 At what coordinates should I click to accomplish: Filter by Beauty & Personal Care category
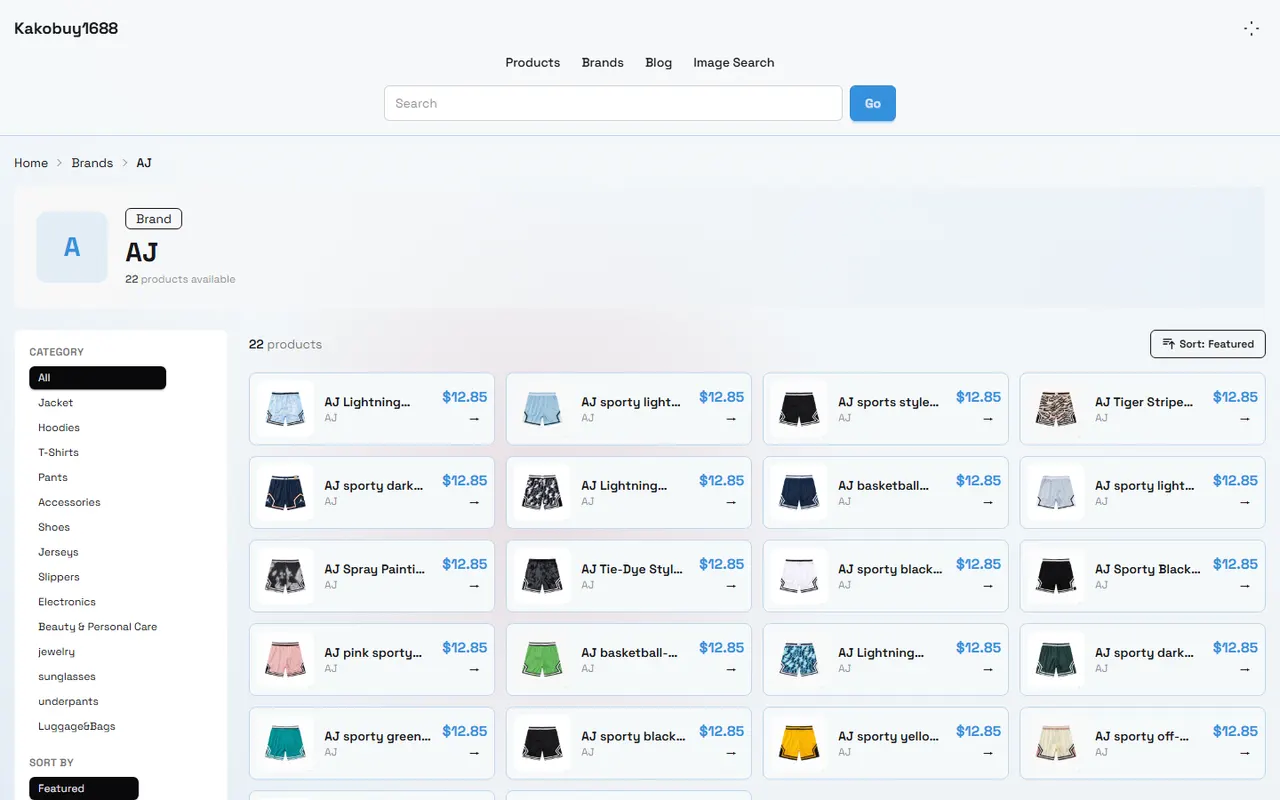[98, 627]
